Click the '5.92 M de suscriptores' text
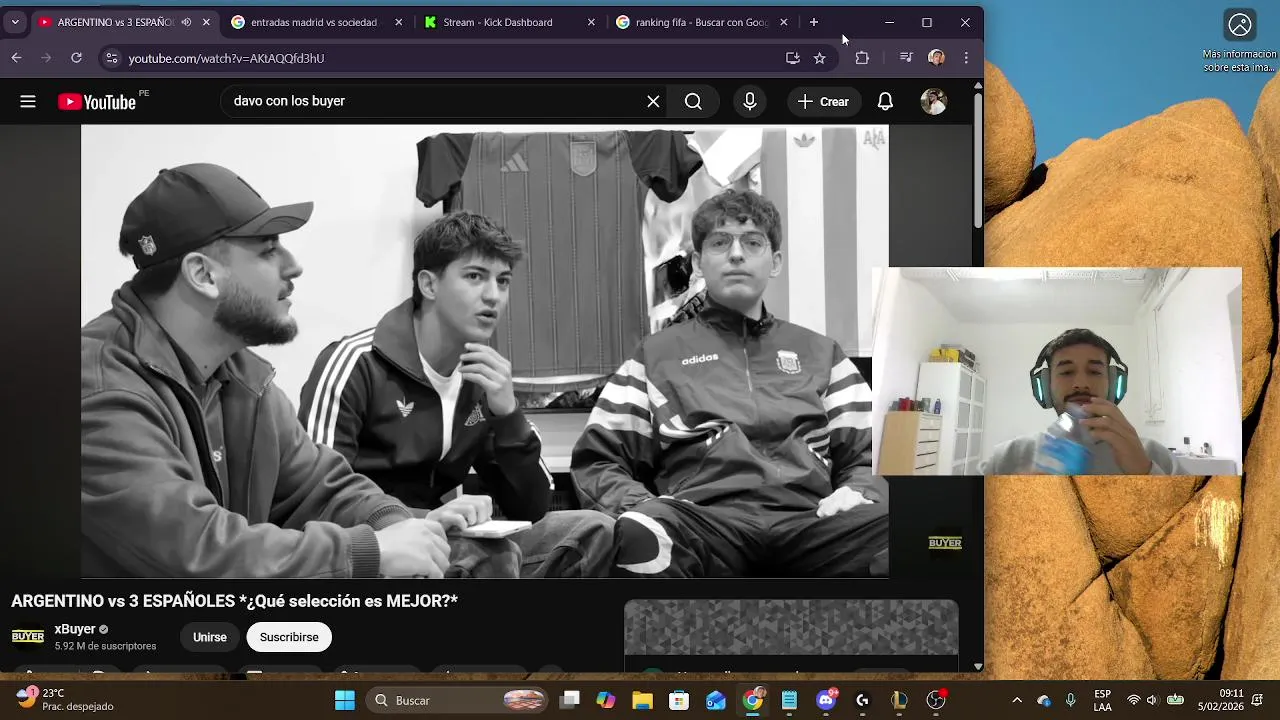This screenshot has width=1280, height=720. 105,646
